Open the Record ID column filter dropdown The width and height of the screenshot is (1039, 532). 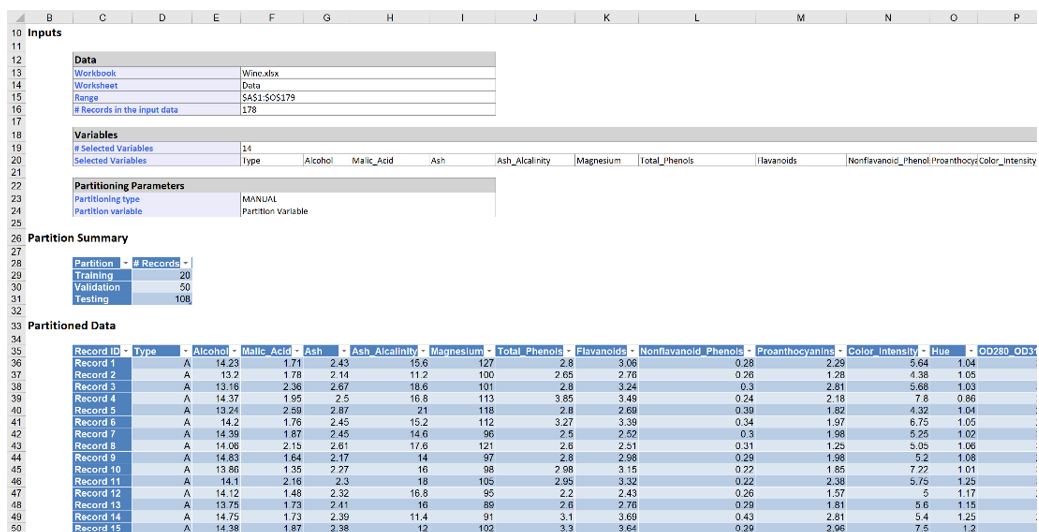(x=125, y=351)
